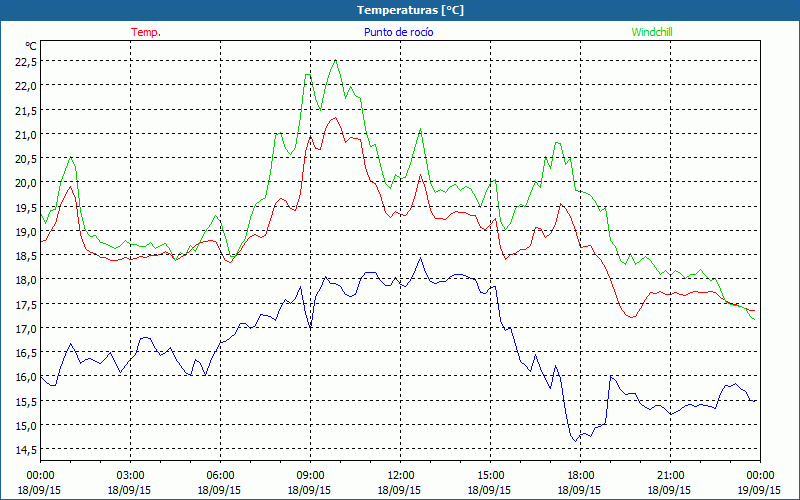Click the 15:00 time axis label
The height and width of the screenshot is (500, 800).
[x=490, y=476]
